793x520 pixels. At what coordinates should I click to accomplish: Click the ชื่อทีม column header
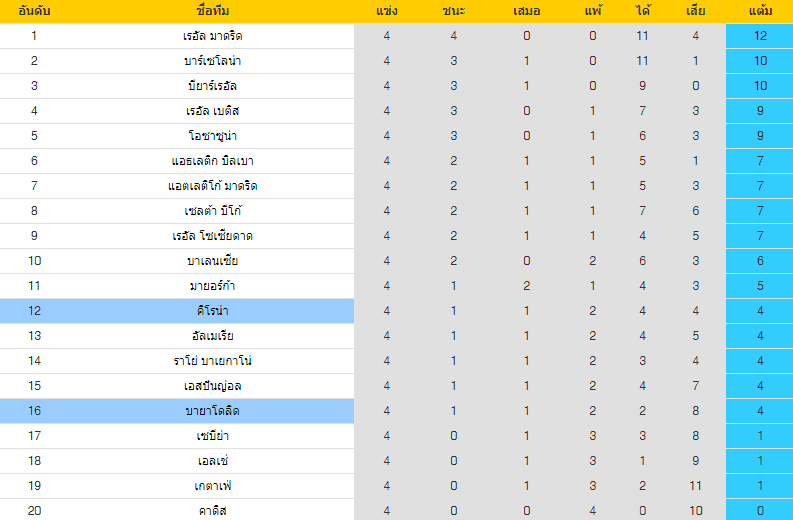point(212,11)
